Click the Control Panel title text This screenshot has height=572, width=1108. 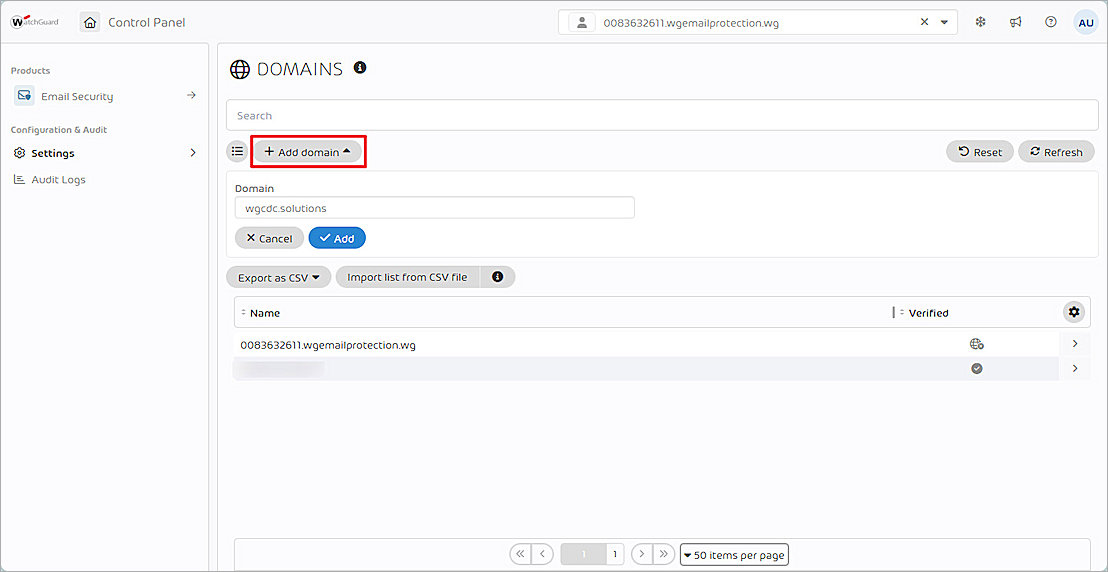point(147,23)
